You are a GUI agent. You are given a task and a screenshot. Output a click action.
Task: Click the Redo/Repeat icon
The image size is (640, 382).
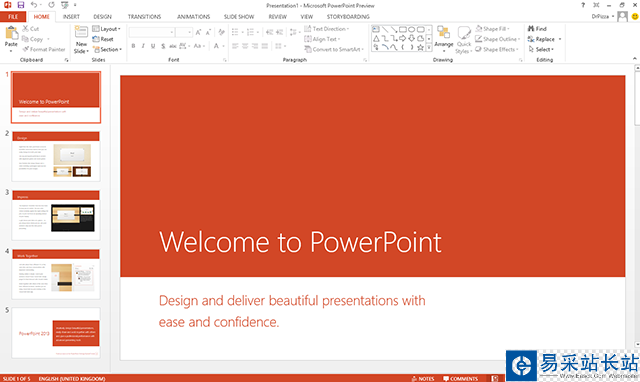point(51,5)
